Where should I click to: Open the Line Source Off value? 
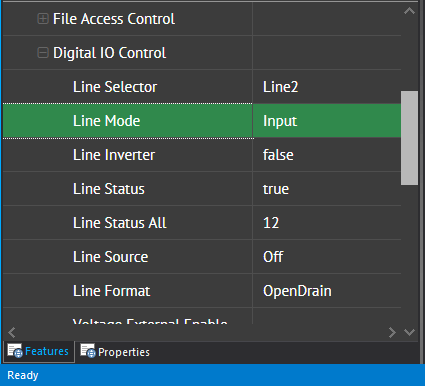[327, 257]
